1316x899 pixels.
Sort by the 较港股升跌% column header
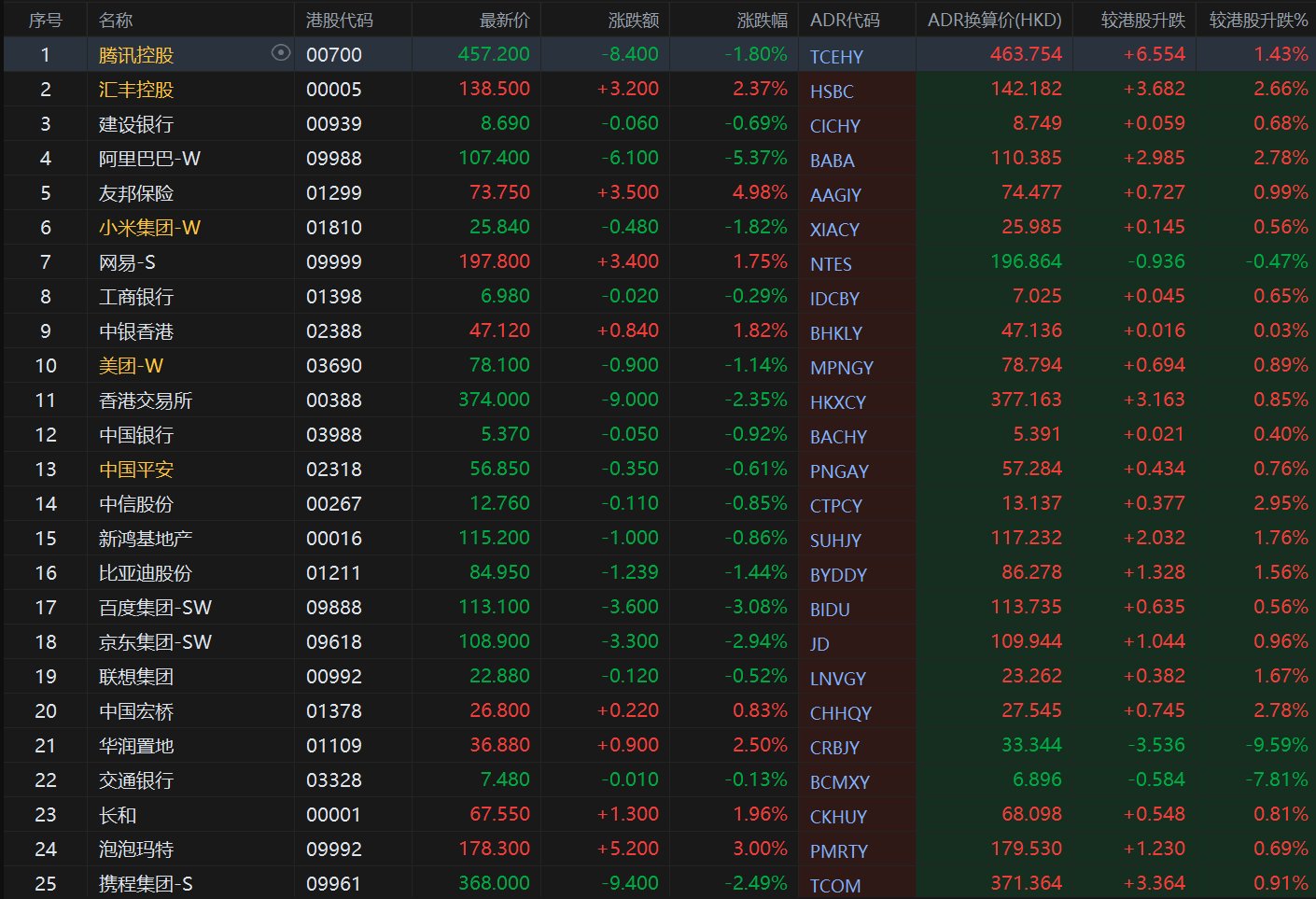[x=1259, y=20]
